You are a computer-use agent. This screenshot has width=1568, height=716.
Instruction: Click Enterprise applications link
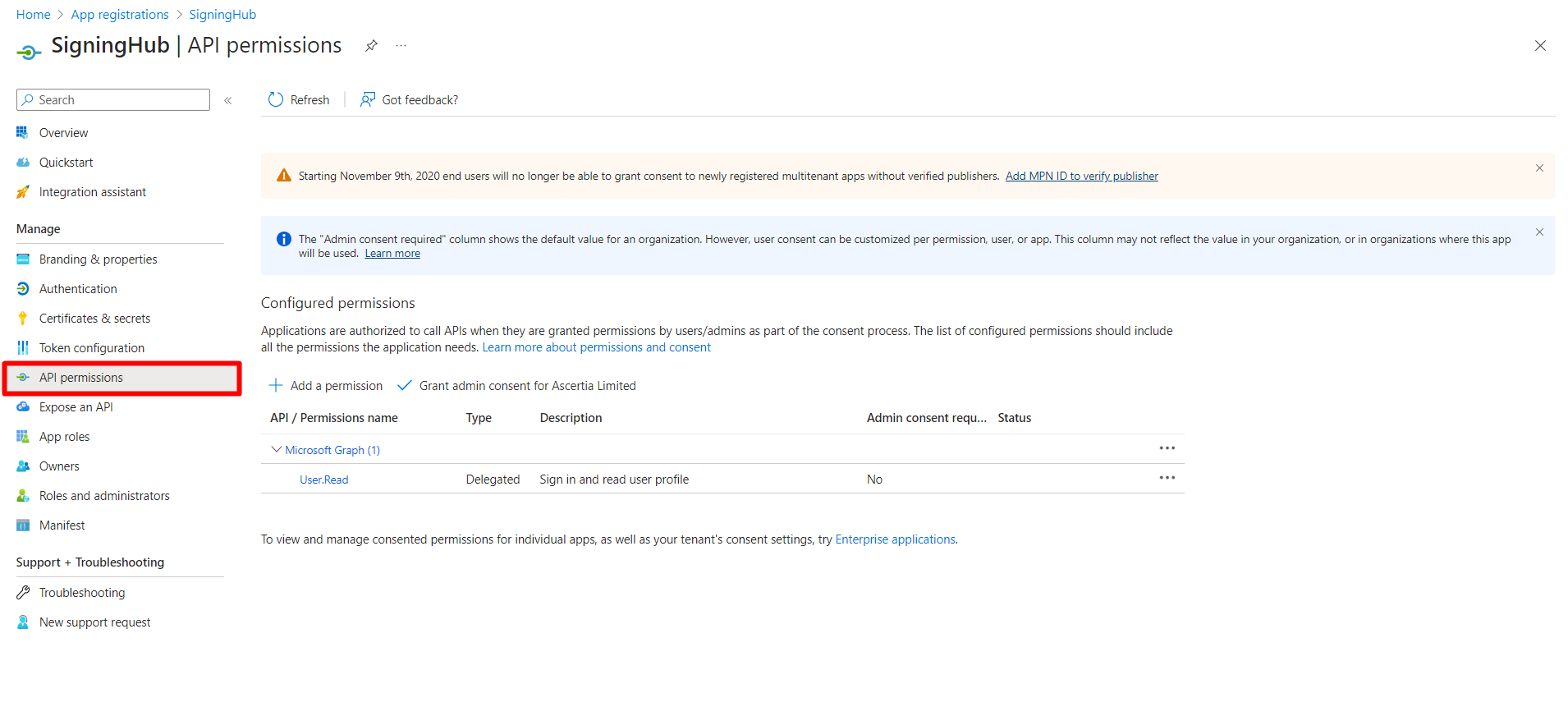click(895, 539)
